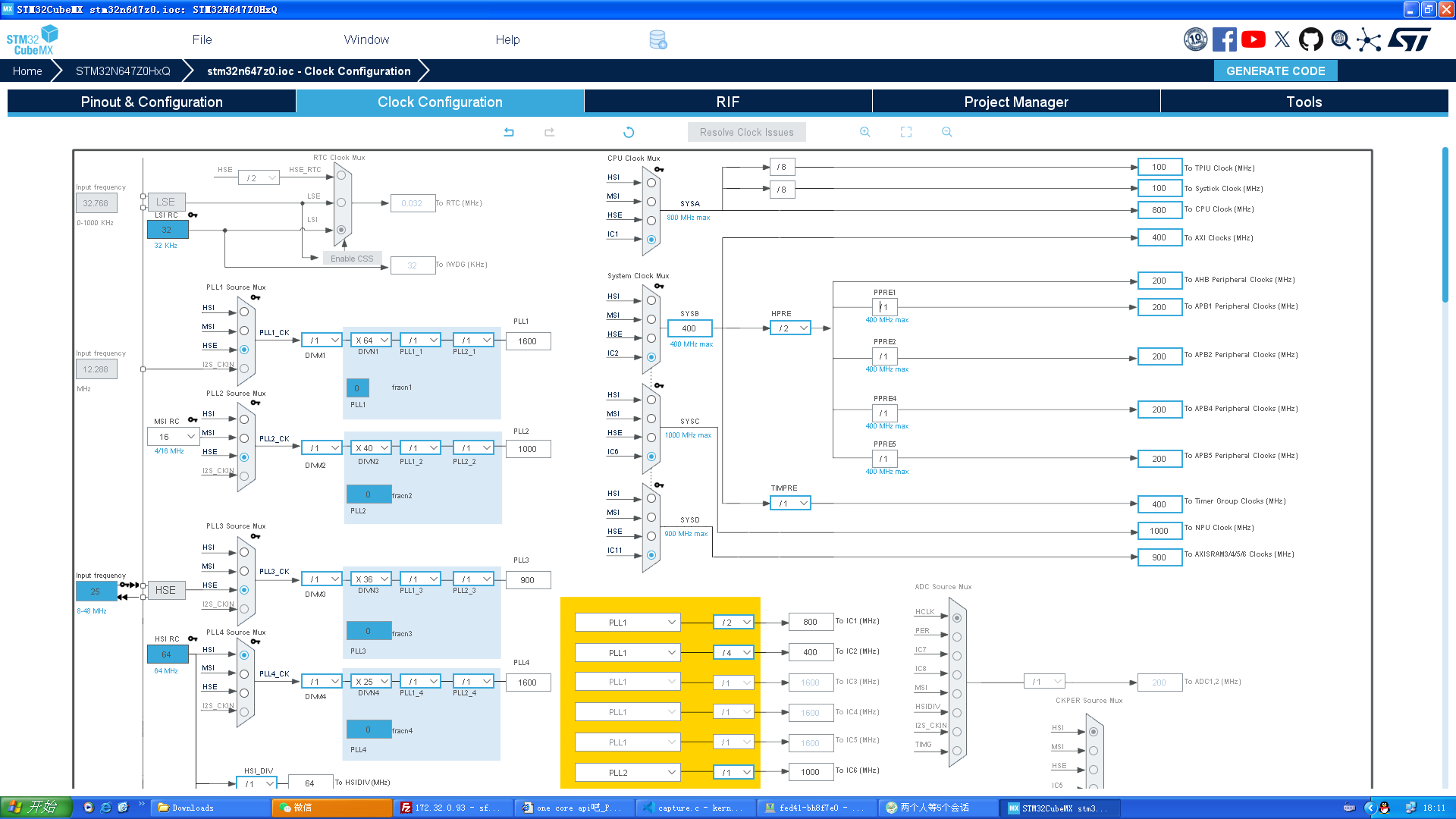Click key icon beside PLL1 Source Mux

(x=256, y=297)
